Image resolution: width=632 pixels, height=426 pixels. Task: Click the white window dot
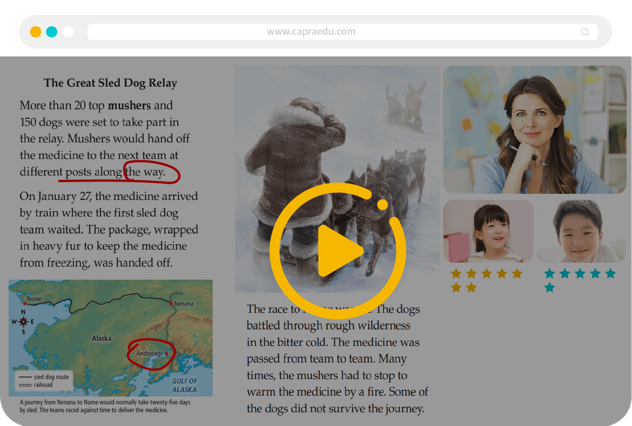[x=68, y=32]
